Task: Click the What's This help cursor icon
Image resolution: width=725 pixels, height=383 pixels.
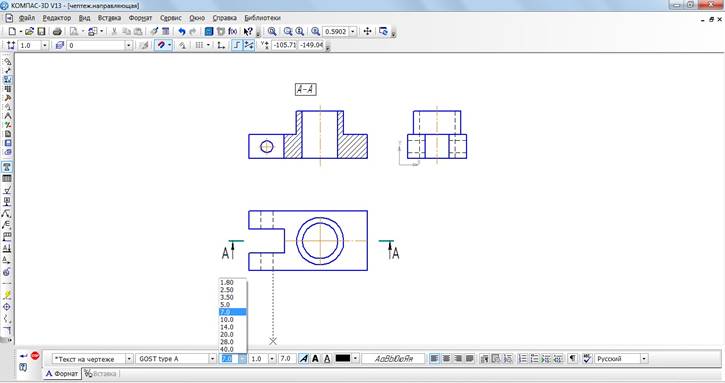Action: click(248, 31)
